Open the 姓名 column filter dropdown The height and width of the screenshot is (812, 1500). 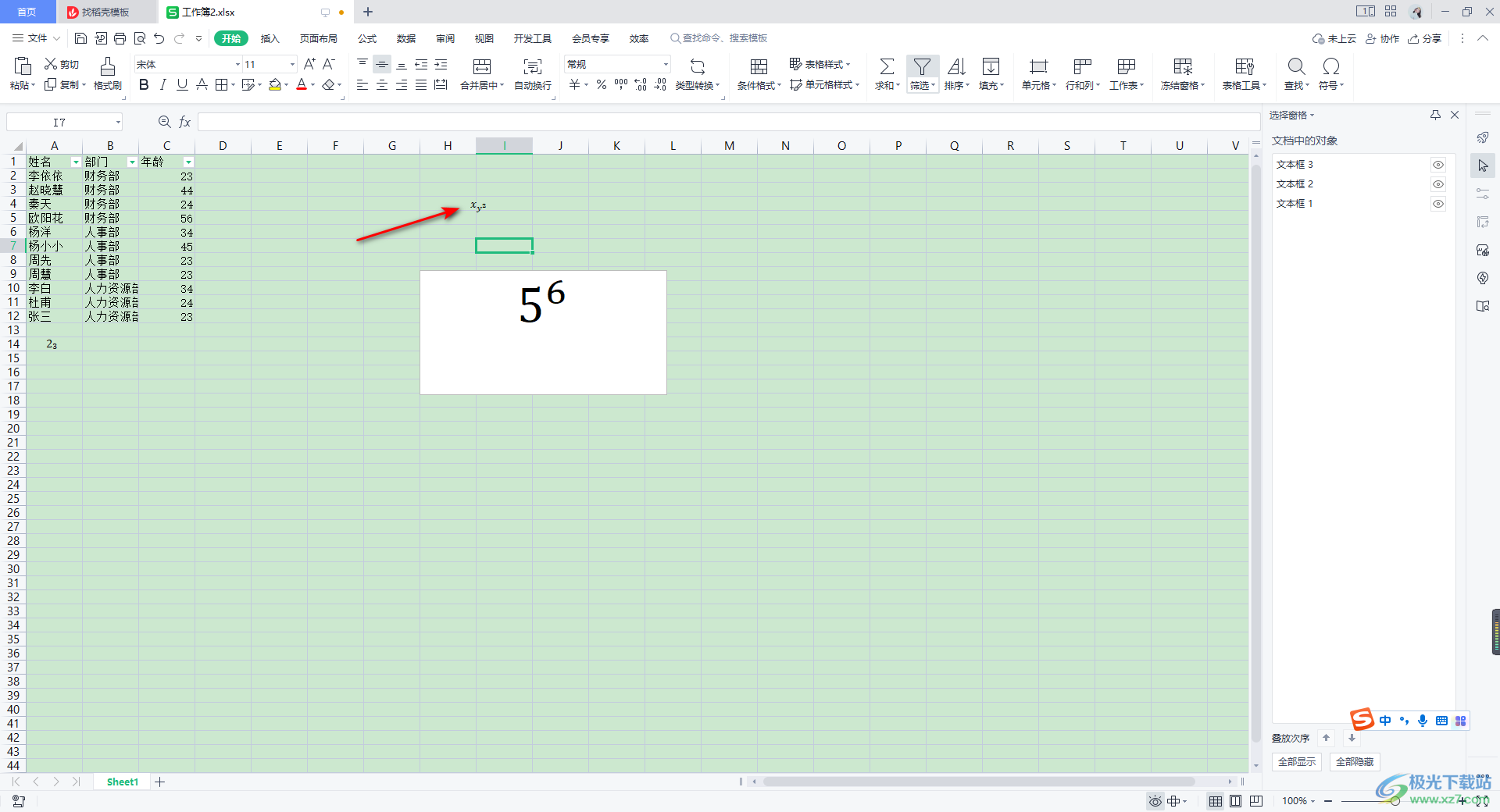(x=76, y=162)
